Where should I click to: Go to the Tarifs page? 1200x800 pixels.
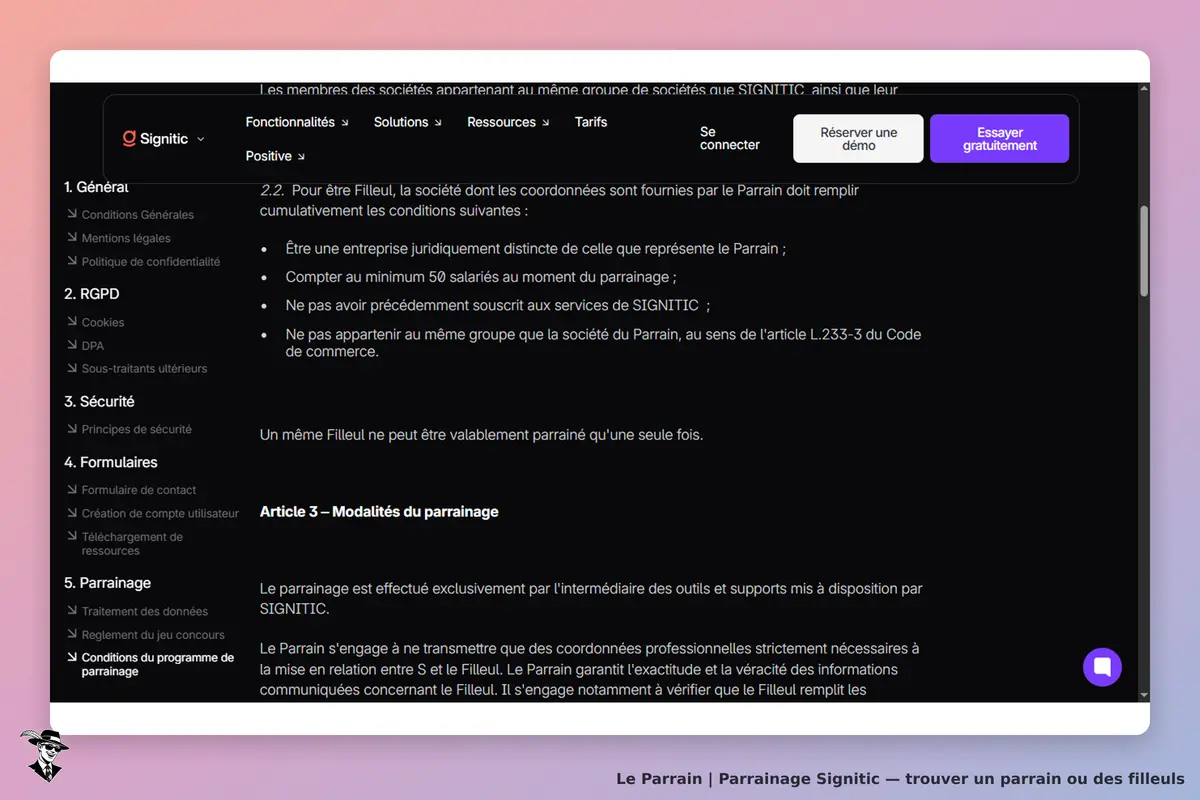click(591, 122)
